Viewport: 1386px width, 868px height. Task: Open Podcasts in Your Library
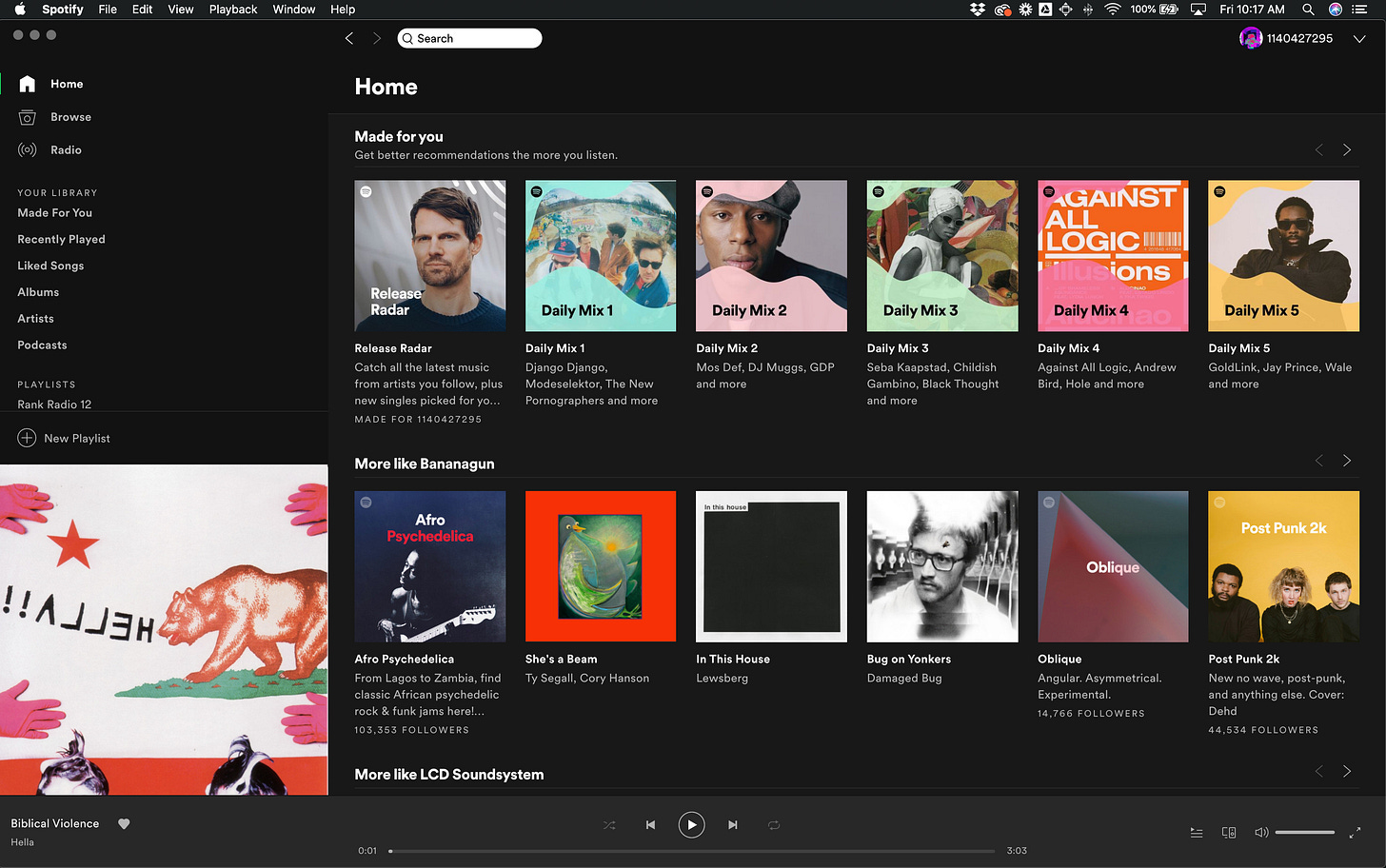tap(42, 345)
